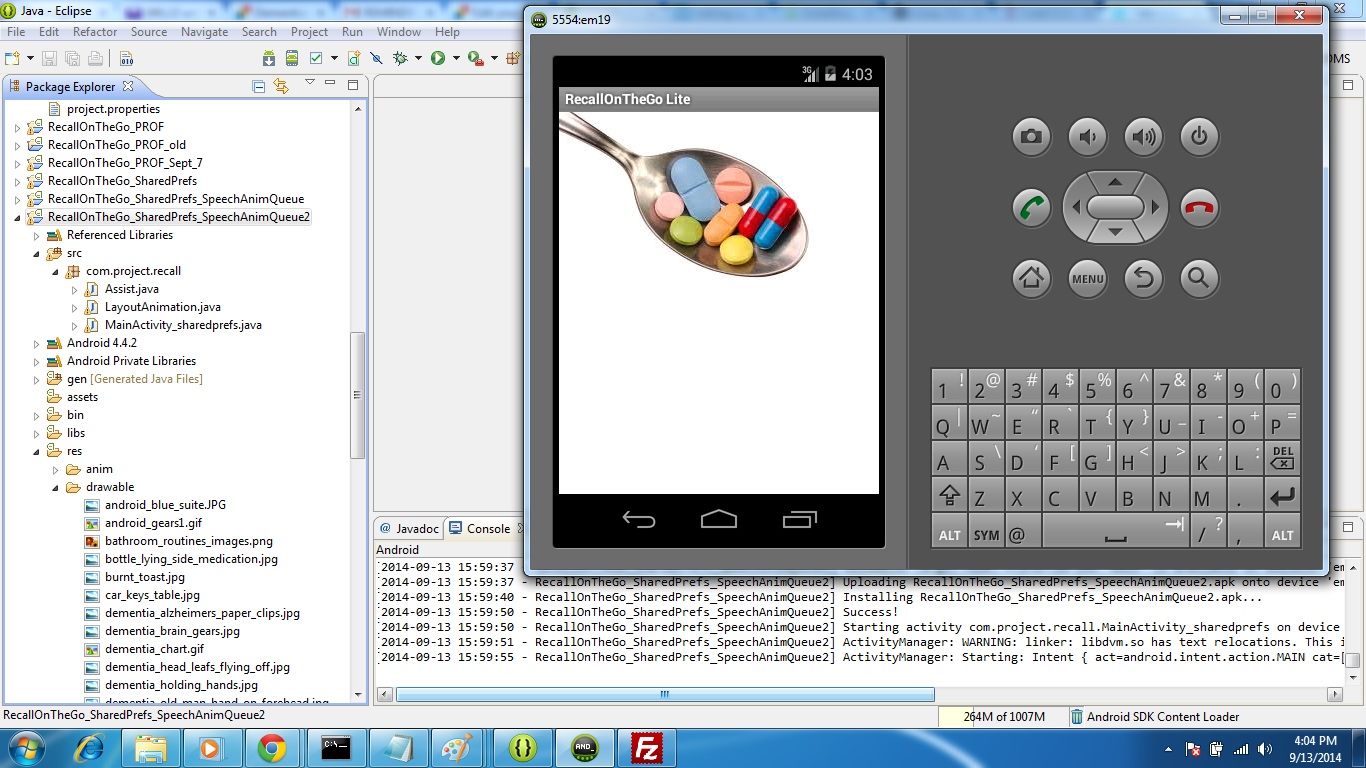Select burnt_toast.jpg in drawable folder
Image resolution: width=1366 pixels, height=768 pixels.
click(145, 577)
